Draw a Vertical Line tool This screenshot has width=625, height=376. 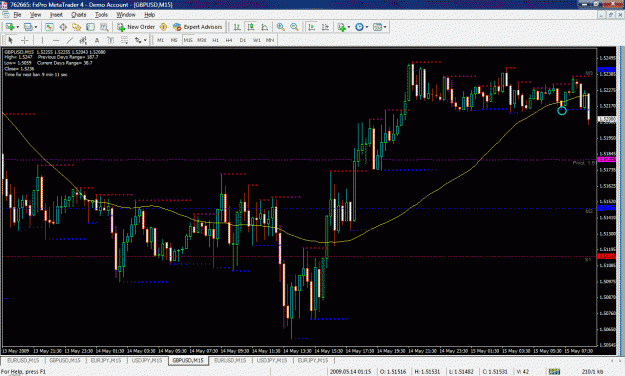[42, 40]
